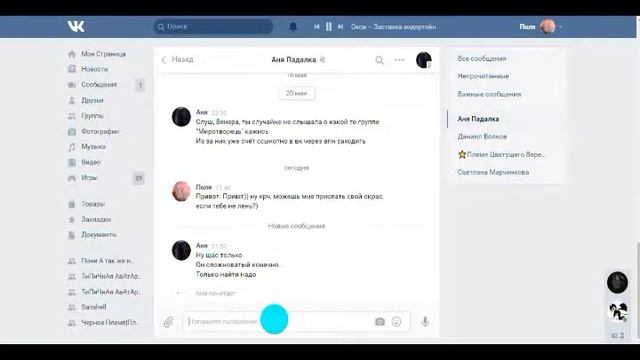Skip to next track in header player
The image size is (640, 360).
(340, 27)
